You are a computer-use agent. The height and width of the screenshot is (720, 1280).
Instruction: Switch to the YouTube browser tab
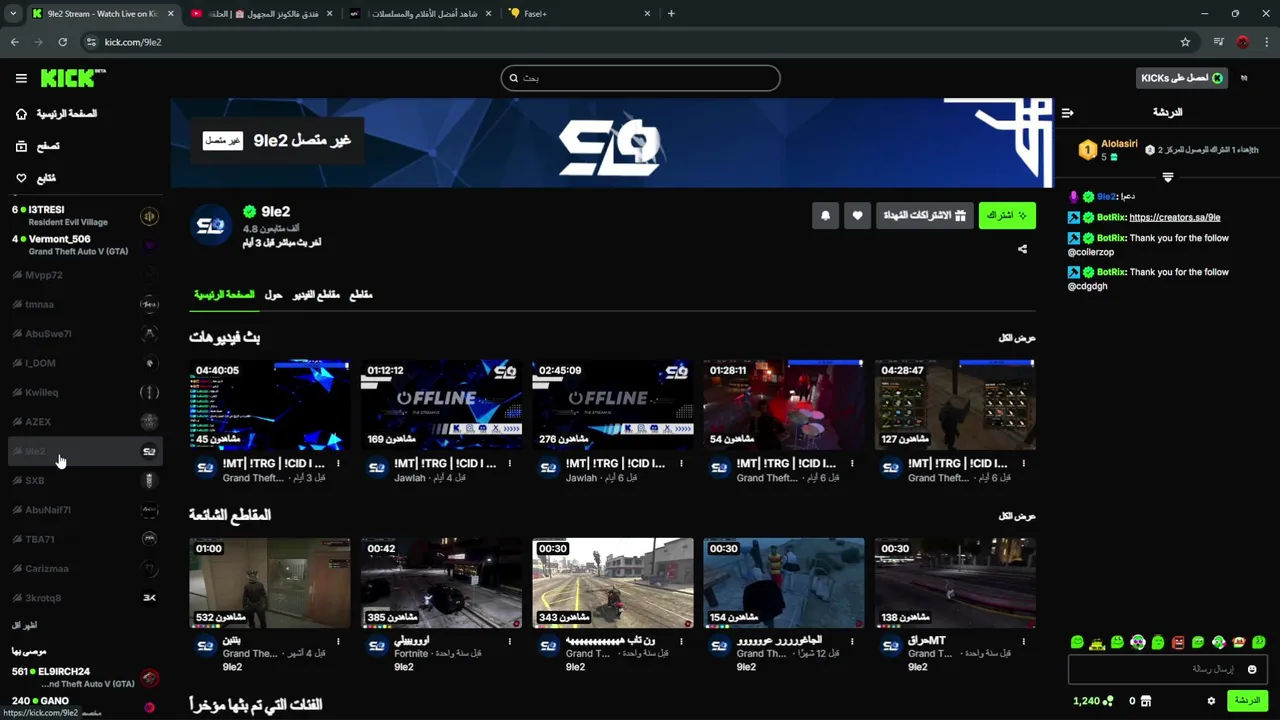260,14
